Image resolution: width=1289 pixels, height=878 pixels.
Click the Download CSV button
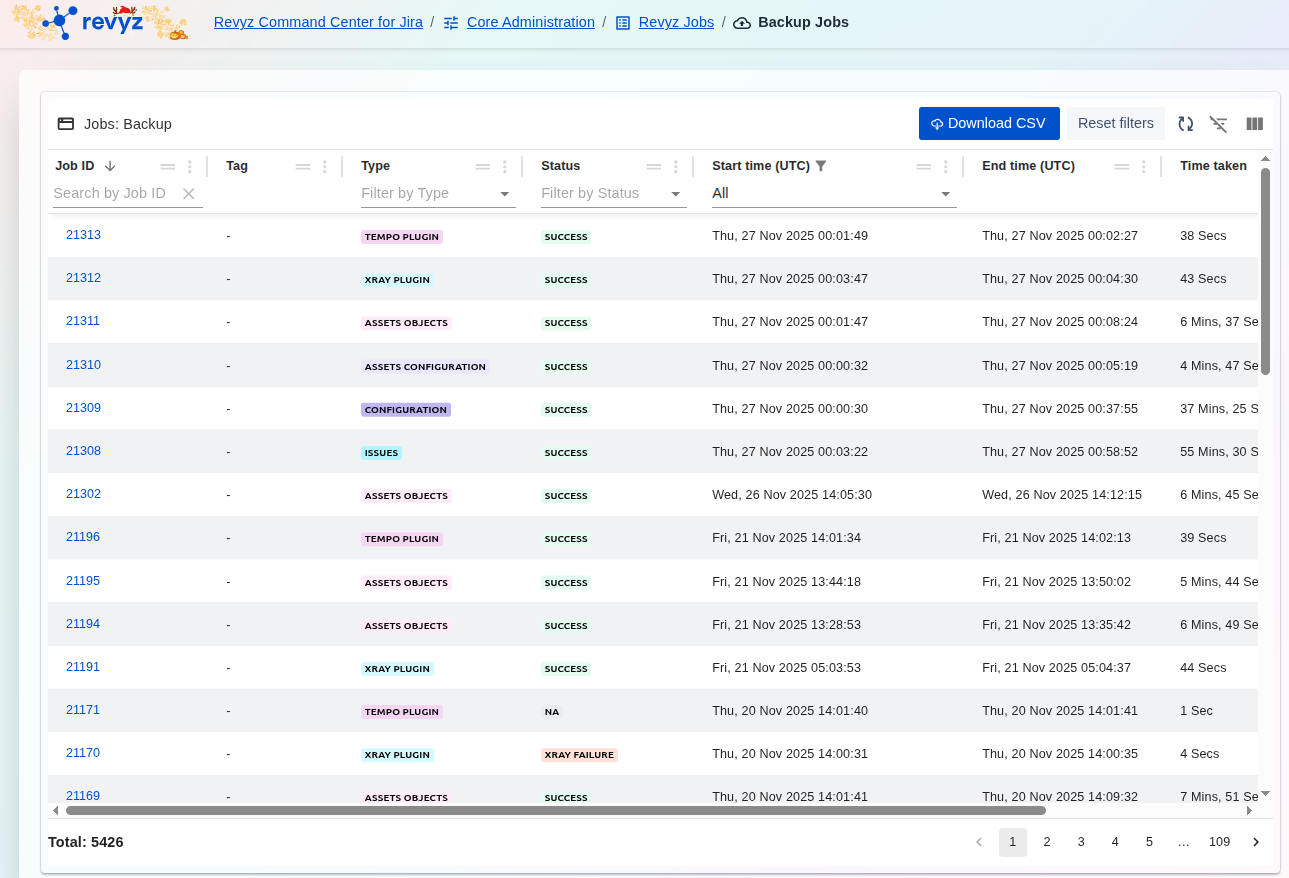pyautogui.click(x=988, y=124)
